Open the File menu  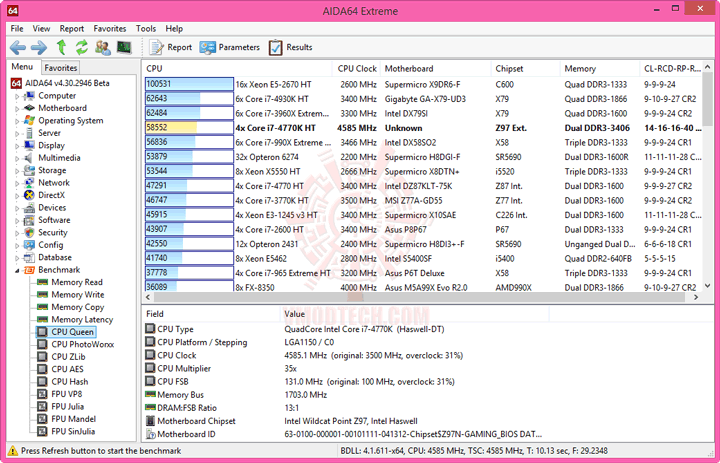(17, 28)
